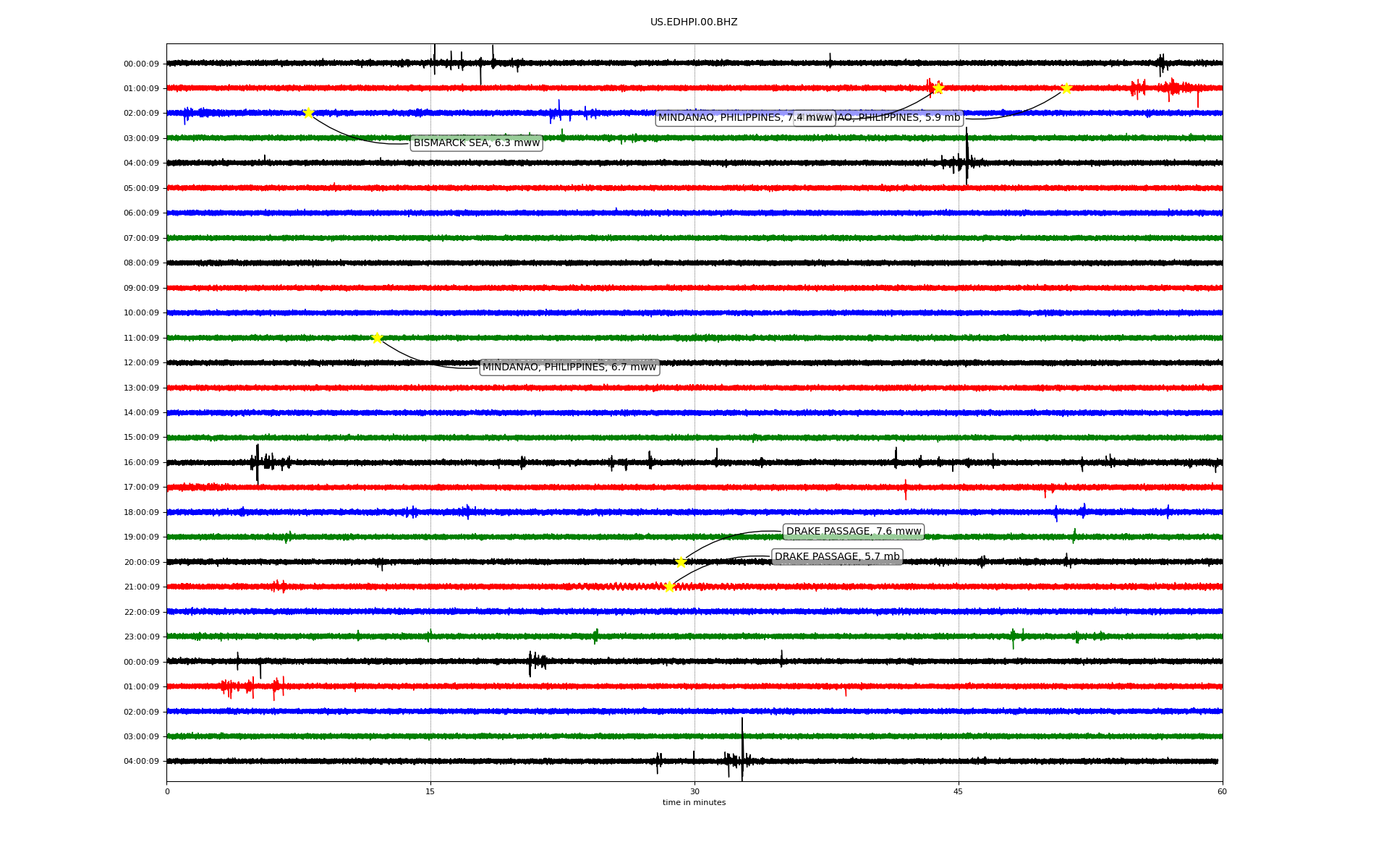
Task: Click the Bismarck Sea earthquake star marker
Action: pyautogui.click(x=308, y=113)
